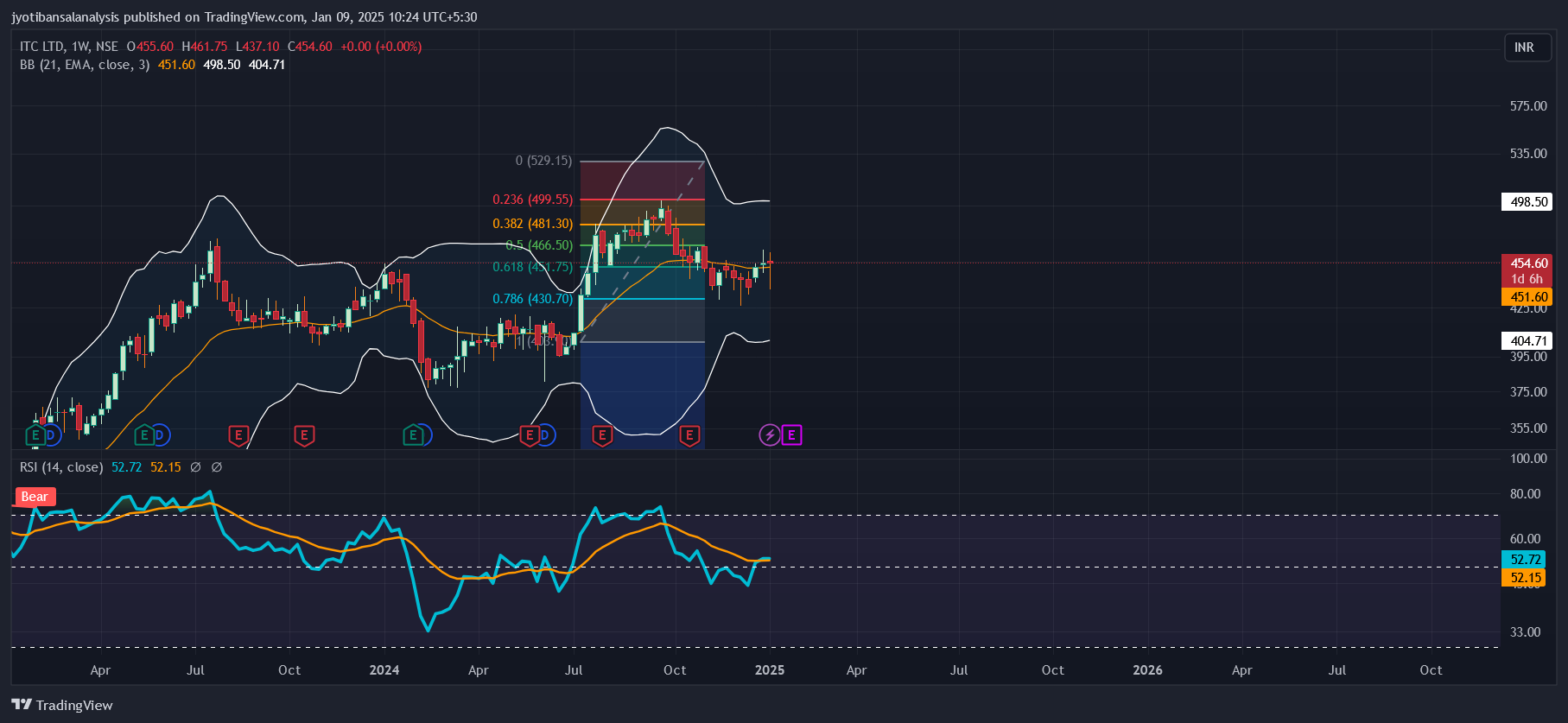The width and height of the screenshot is (1568, 723).
Task: Select Fibonacci level 0.236 (499.55) label
Action: 532,200
